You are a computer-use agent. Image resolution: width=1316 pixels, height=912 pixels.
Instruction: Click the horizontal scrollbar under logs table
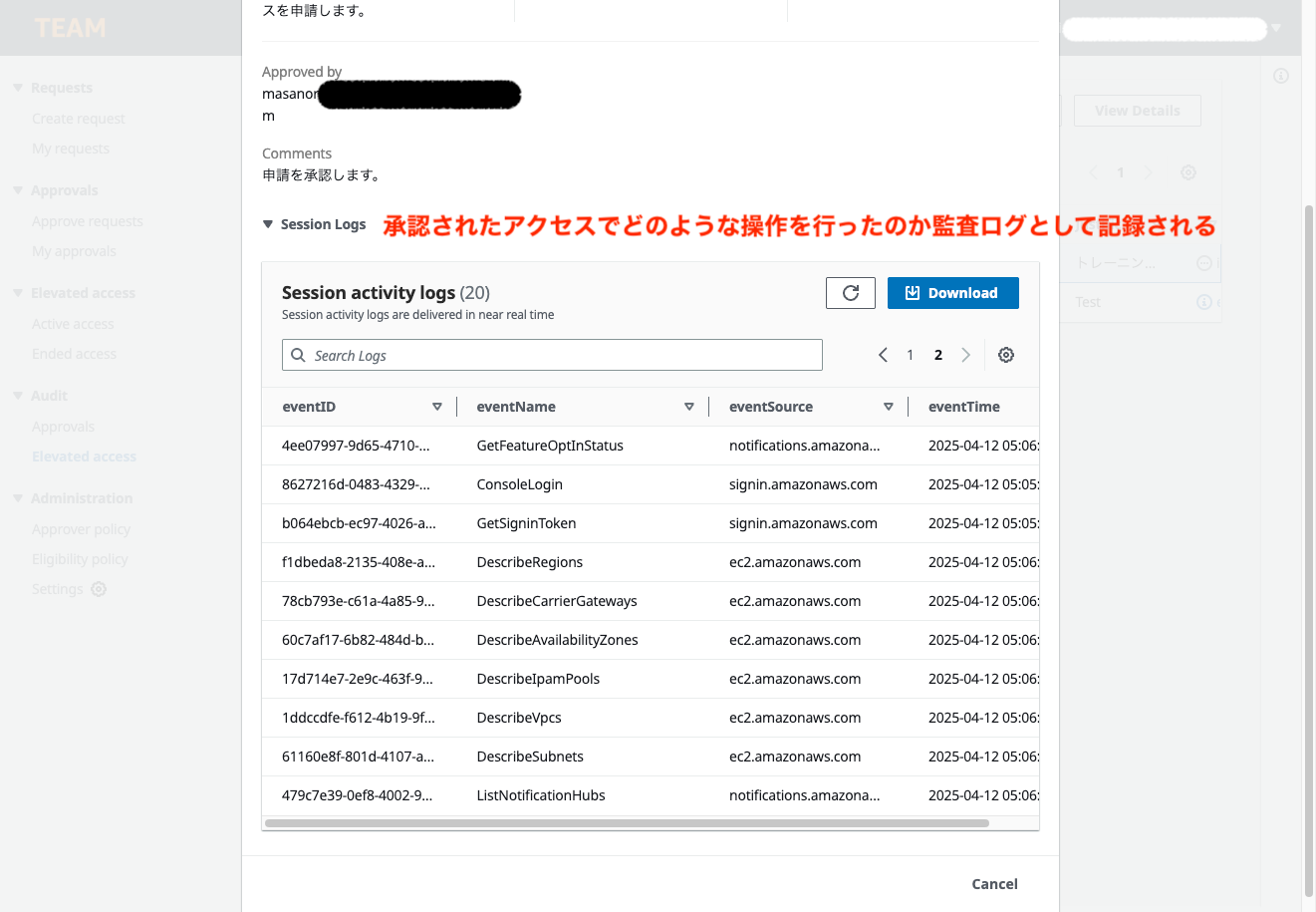(628, 823)
